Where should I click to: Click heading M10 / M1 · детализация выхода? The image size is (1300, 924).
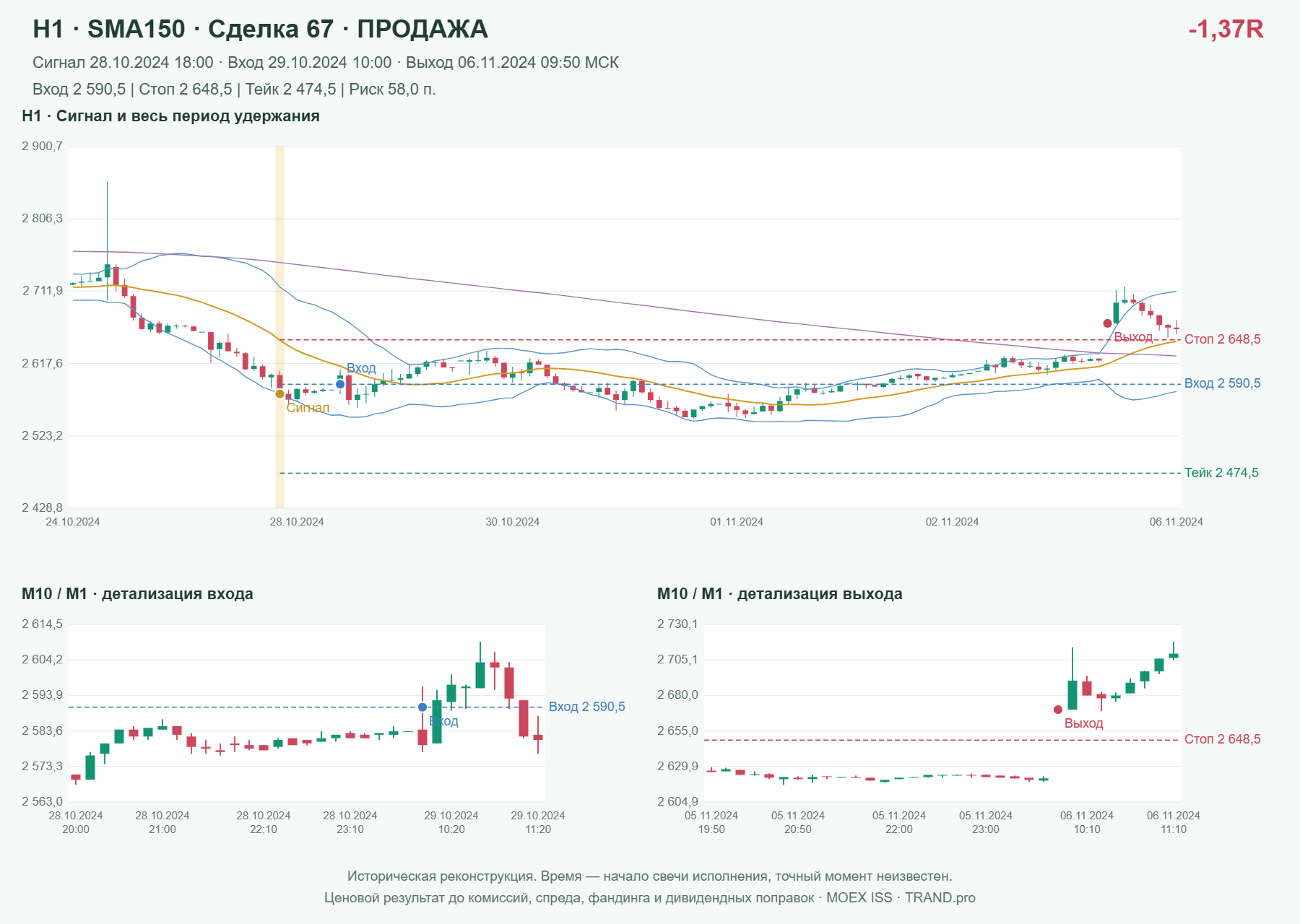point(779,594)
